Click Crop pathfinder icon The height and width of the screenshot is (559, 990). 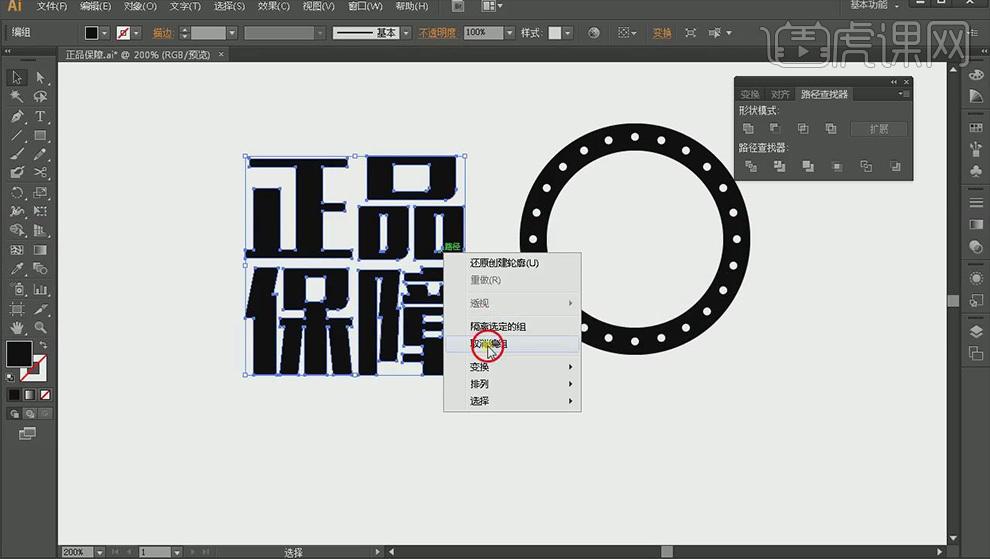point(837,166)
